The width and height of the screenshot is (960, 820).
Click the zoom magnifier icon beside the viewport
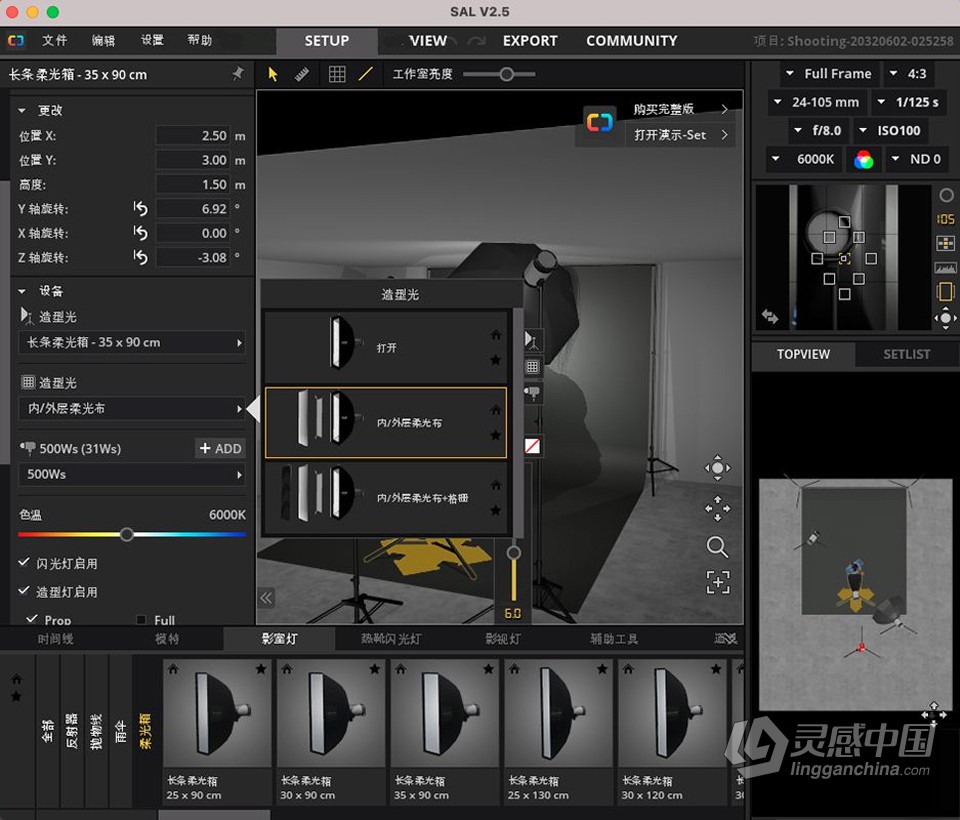point(717,547)
